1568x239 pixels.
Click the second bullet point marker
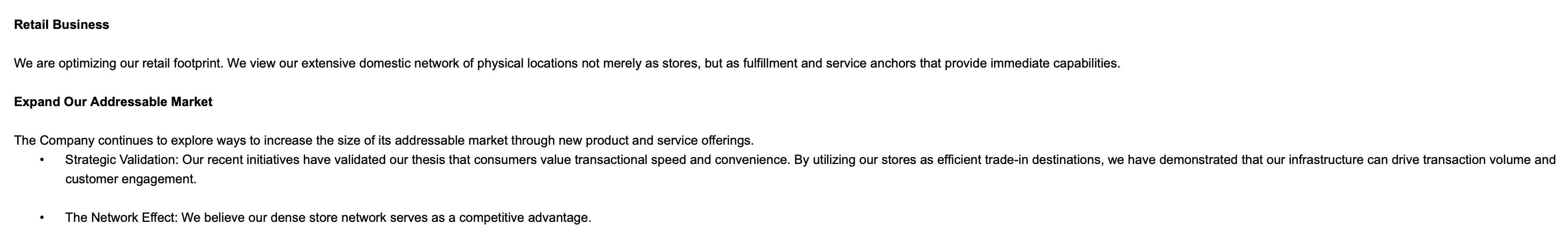click(x=42, y=218)
